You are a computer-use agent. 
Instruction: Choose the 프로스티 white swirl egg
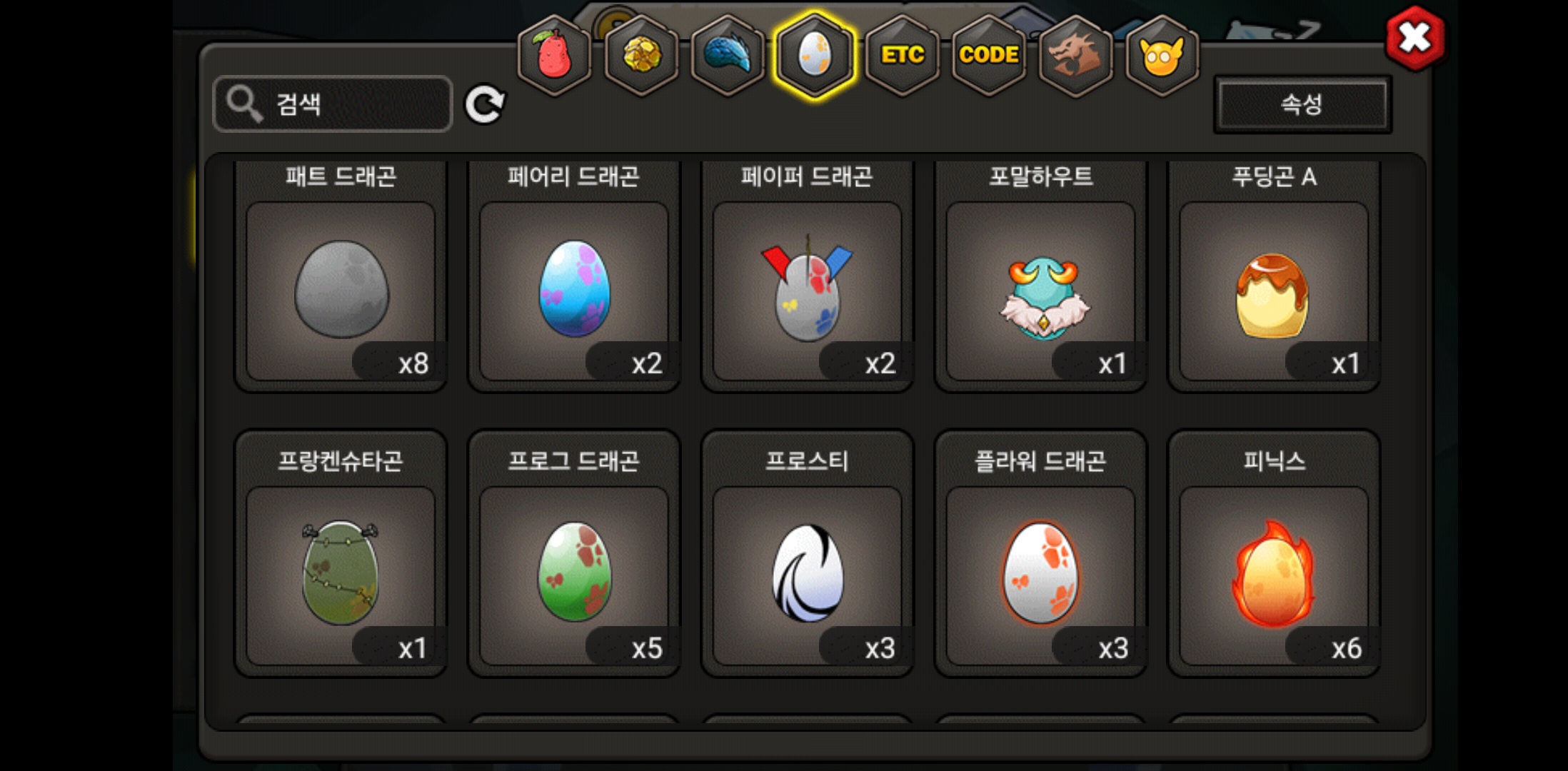[808, 554]
